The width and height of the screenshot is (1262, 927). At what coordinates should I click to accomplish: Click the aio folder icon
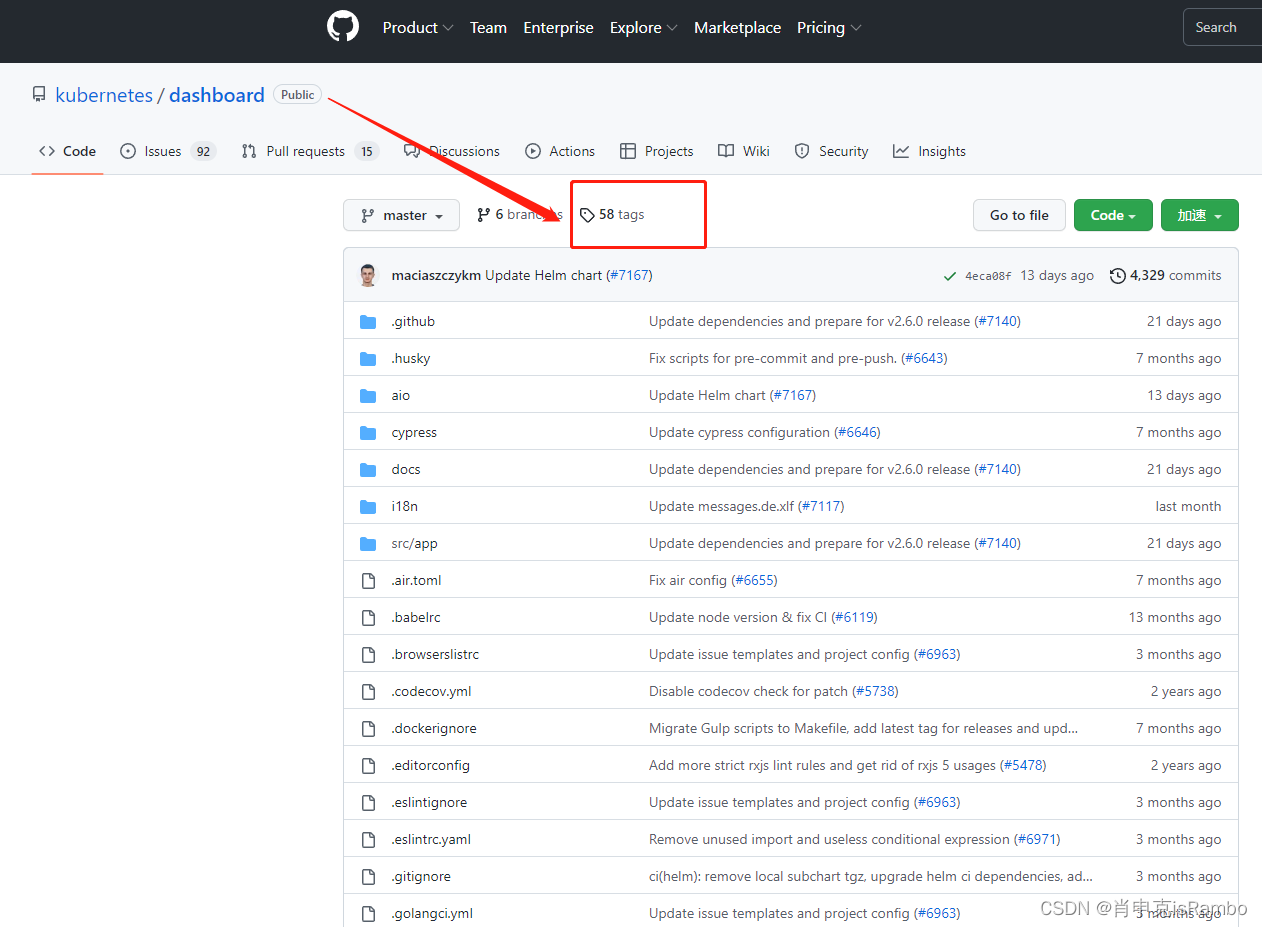(x=368, y=396)
